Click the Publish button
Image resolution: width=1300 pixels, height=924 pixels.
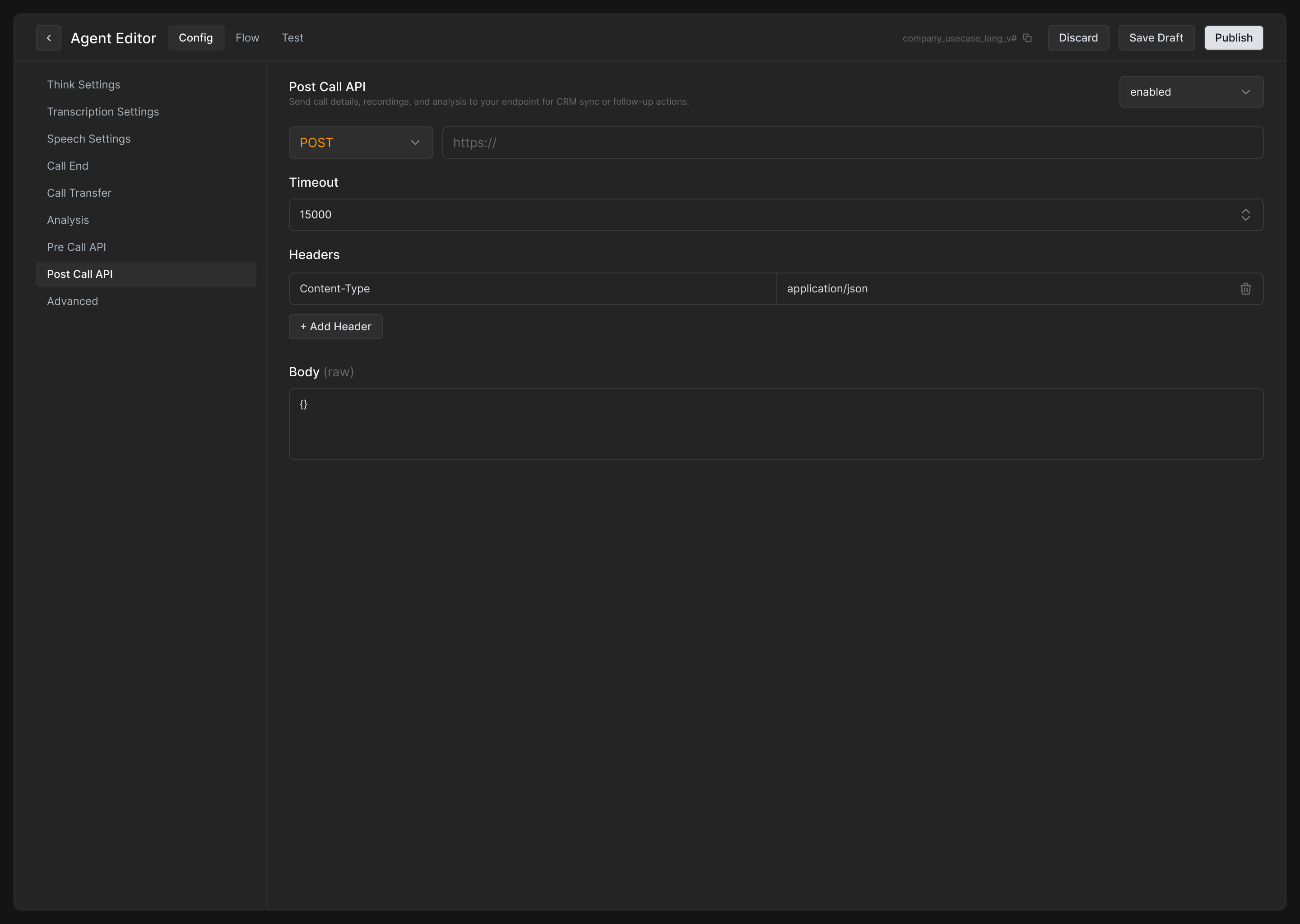pos(1233,37)
